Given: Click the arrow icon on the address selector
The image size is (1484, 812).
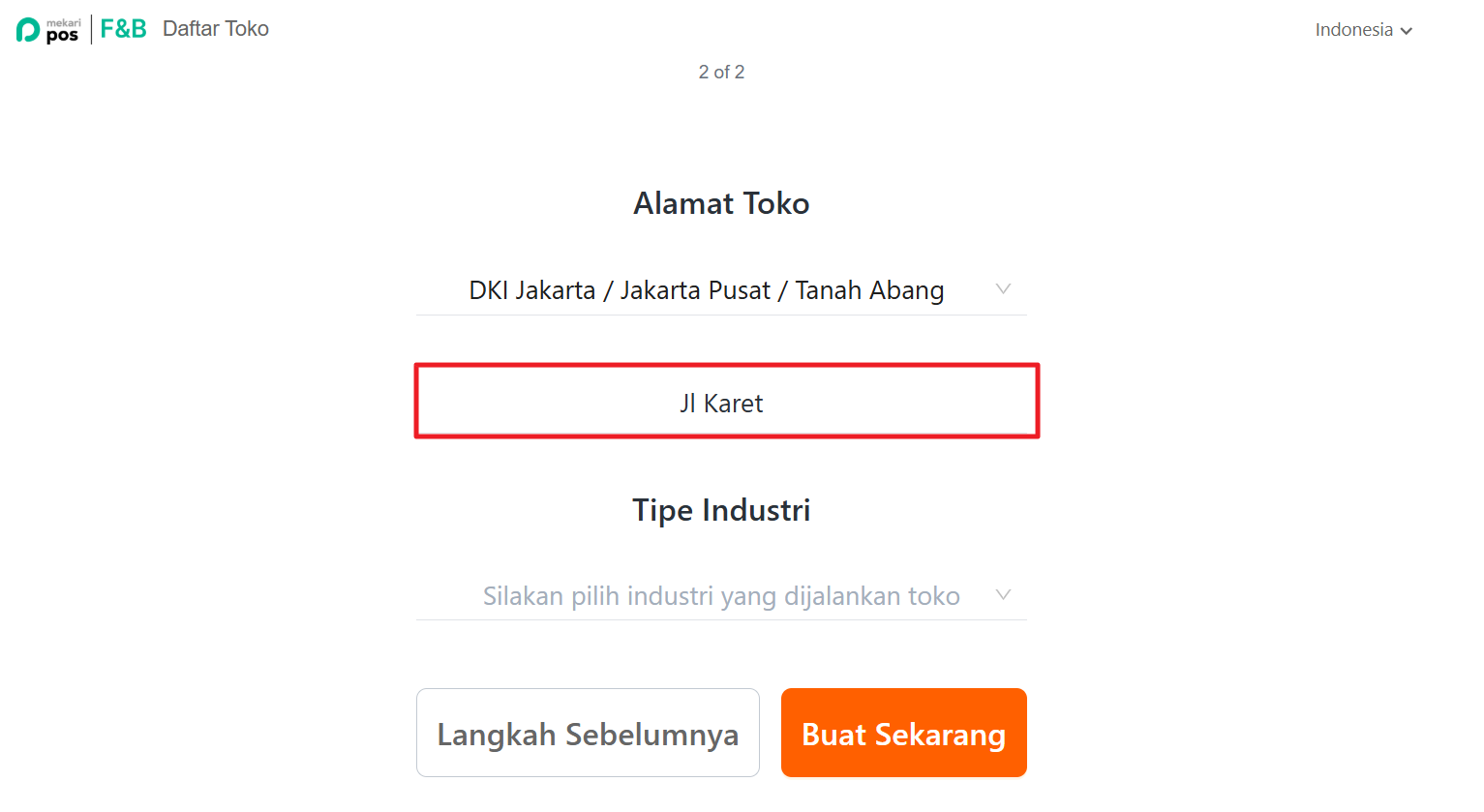Looking at the screenshot, I should pyautogui.click(x=1003, y=289).
